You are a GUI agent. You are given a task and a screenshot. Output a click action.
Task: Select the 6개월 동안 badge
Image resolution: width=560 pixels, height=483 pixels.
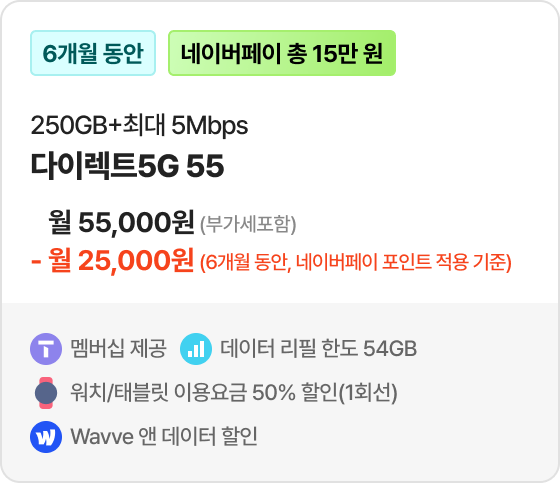pos(93,53)
